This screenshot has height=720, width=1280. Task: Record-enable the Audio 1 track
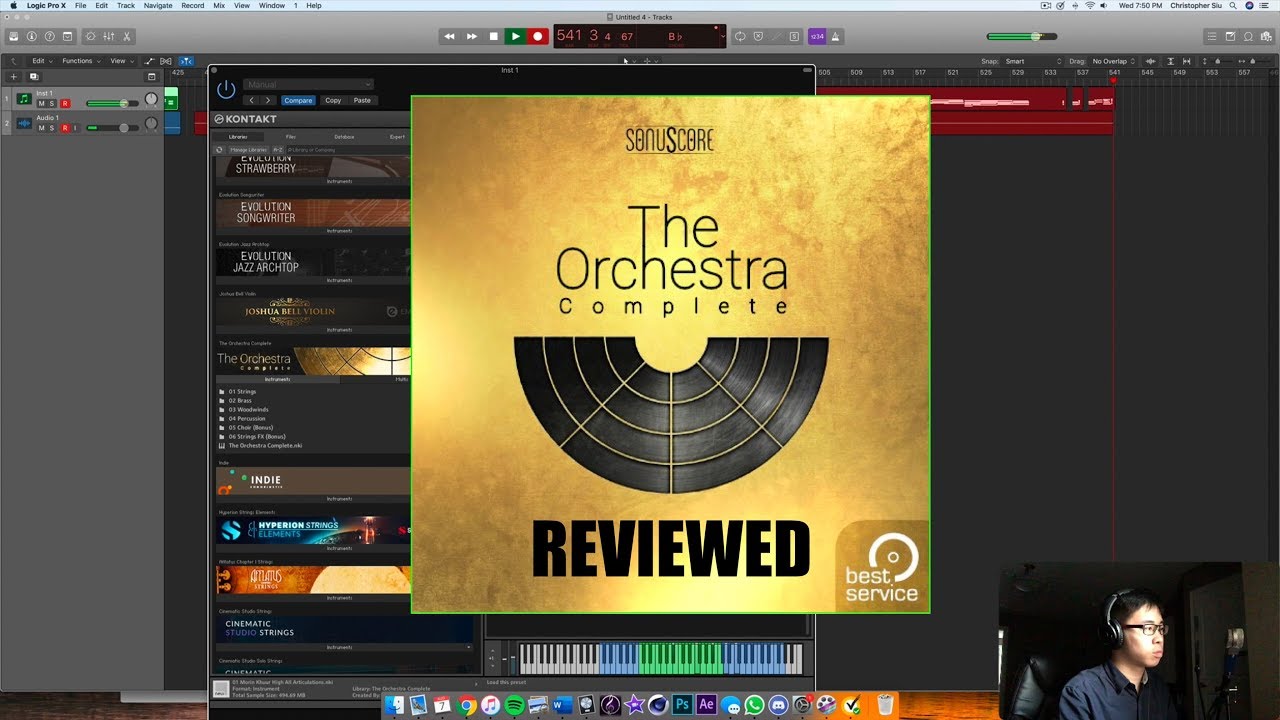(x=65, y=128)
